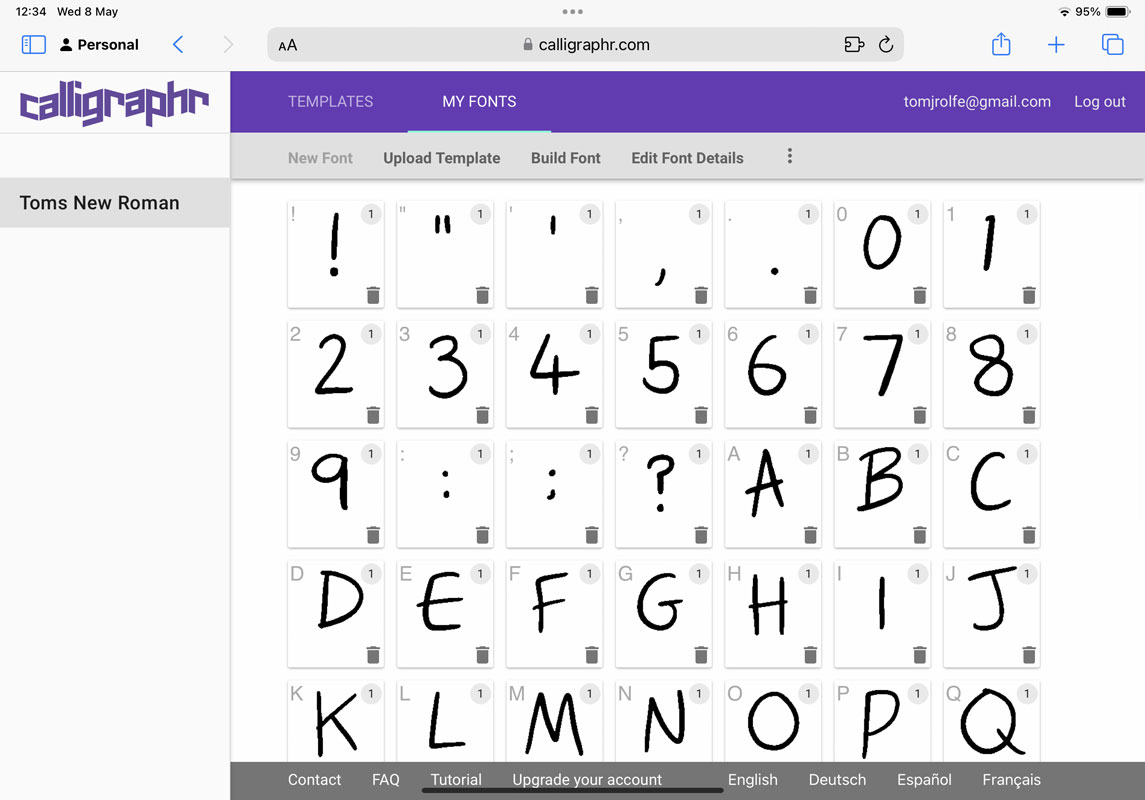
Task: Reload the calligraphr.com page
Action: [886, 45]
